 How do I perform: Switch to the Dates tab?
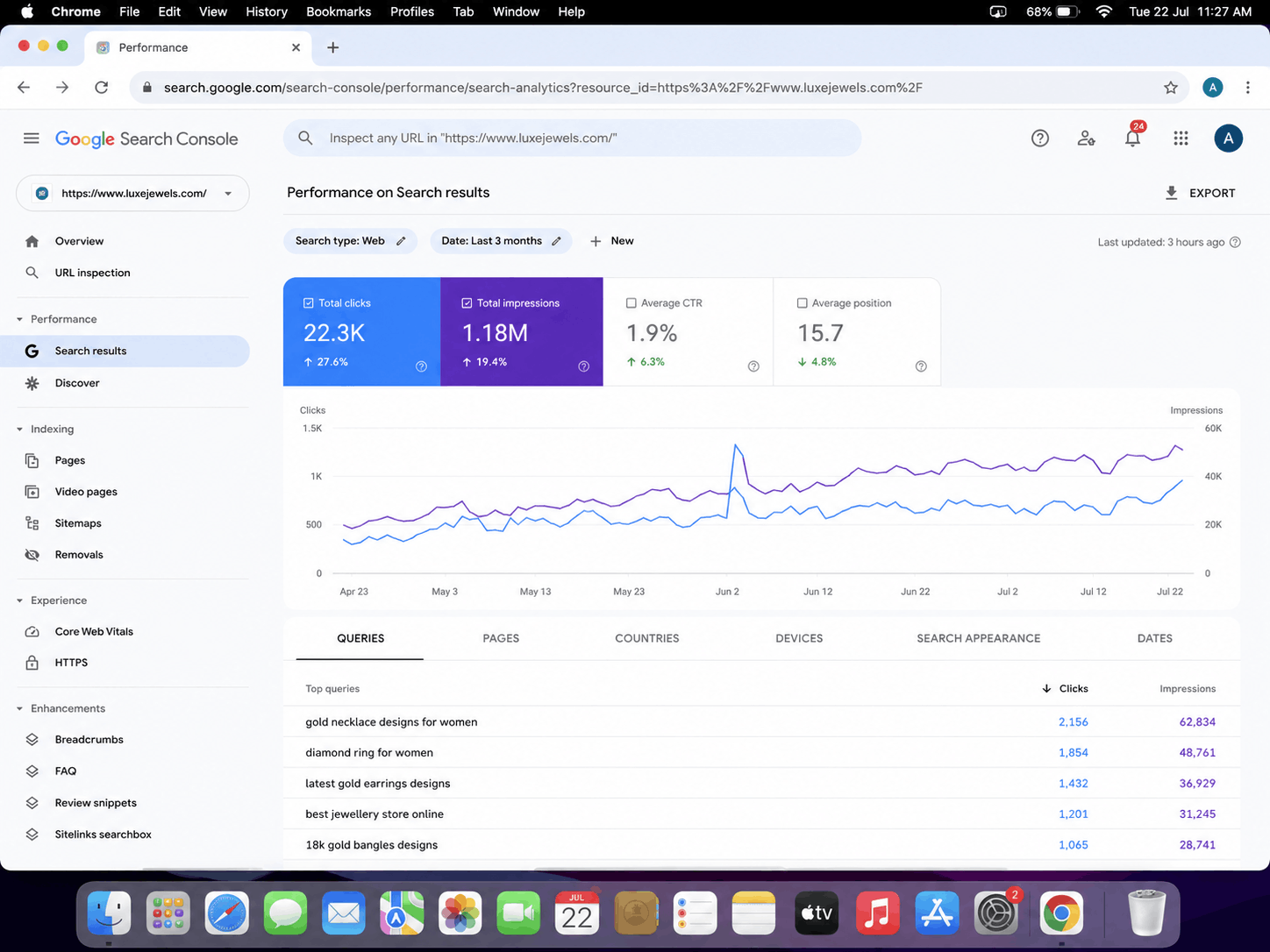tap(1154, 638)
